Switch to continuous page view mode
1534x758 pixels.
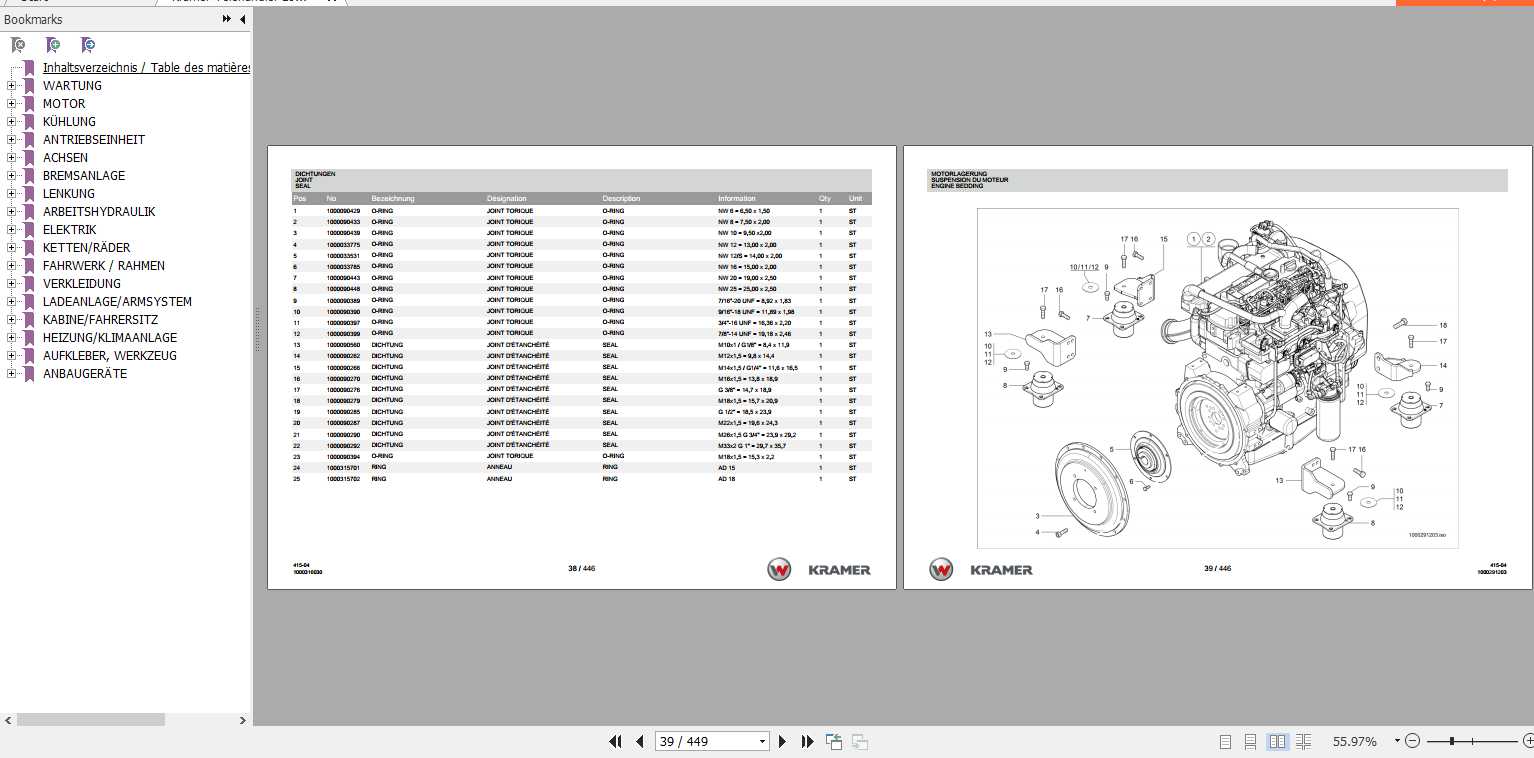[1251, 742]
